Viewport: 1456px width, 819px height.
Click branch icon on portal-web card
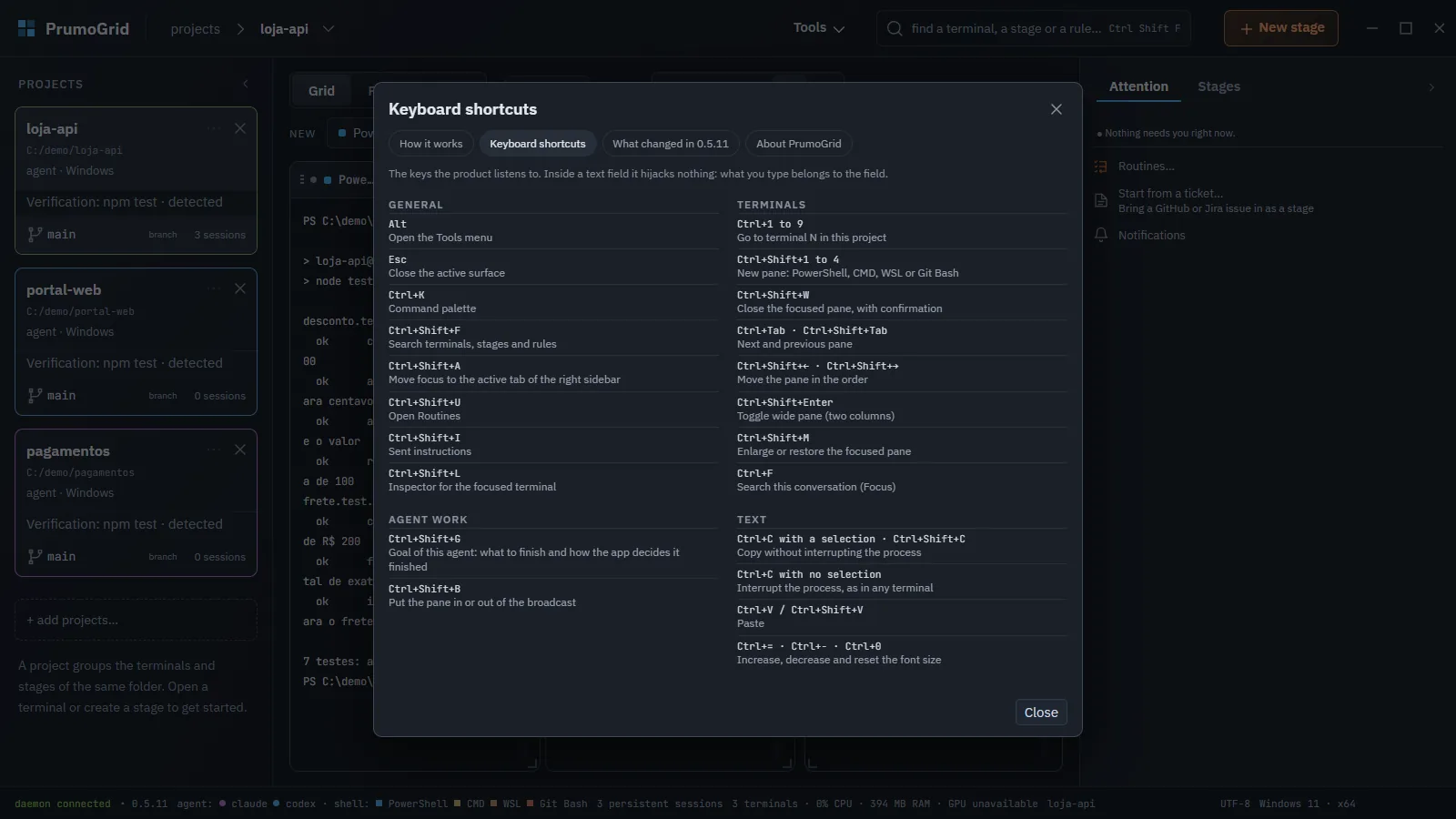pos(35,395)
